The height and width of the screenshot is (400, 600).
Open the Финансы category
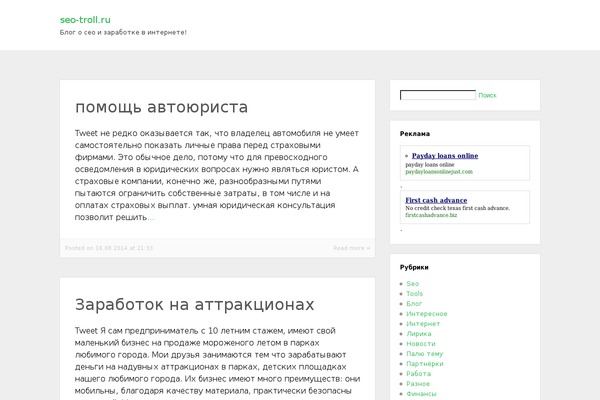421,393
